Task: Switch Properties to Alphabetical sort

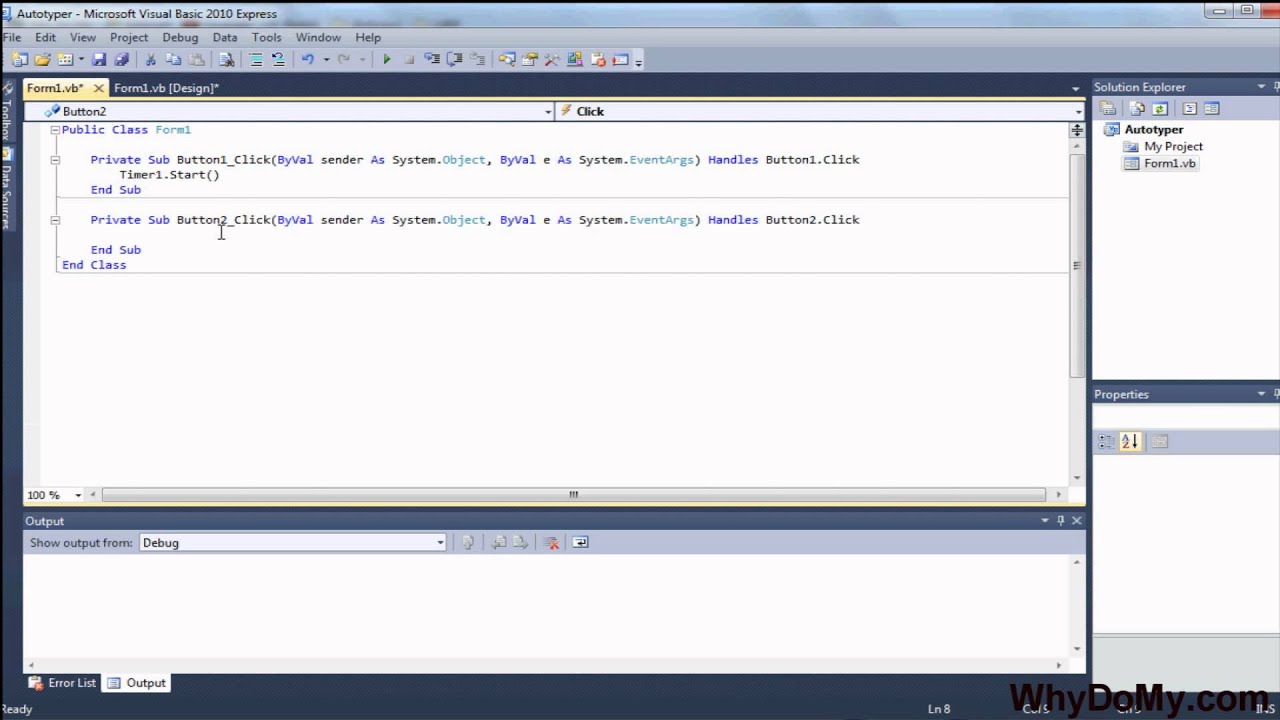Action: pos(1130,441)
